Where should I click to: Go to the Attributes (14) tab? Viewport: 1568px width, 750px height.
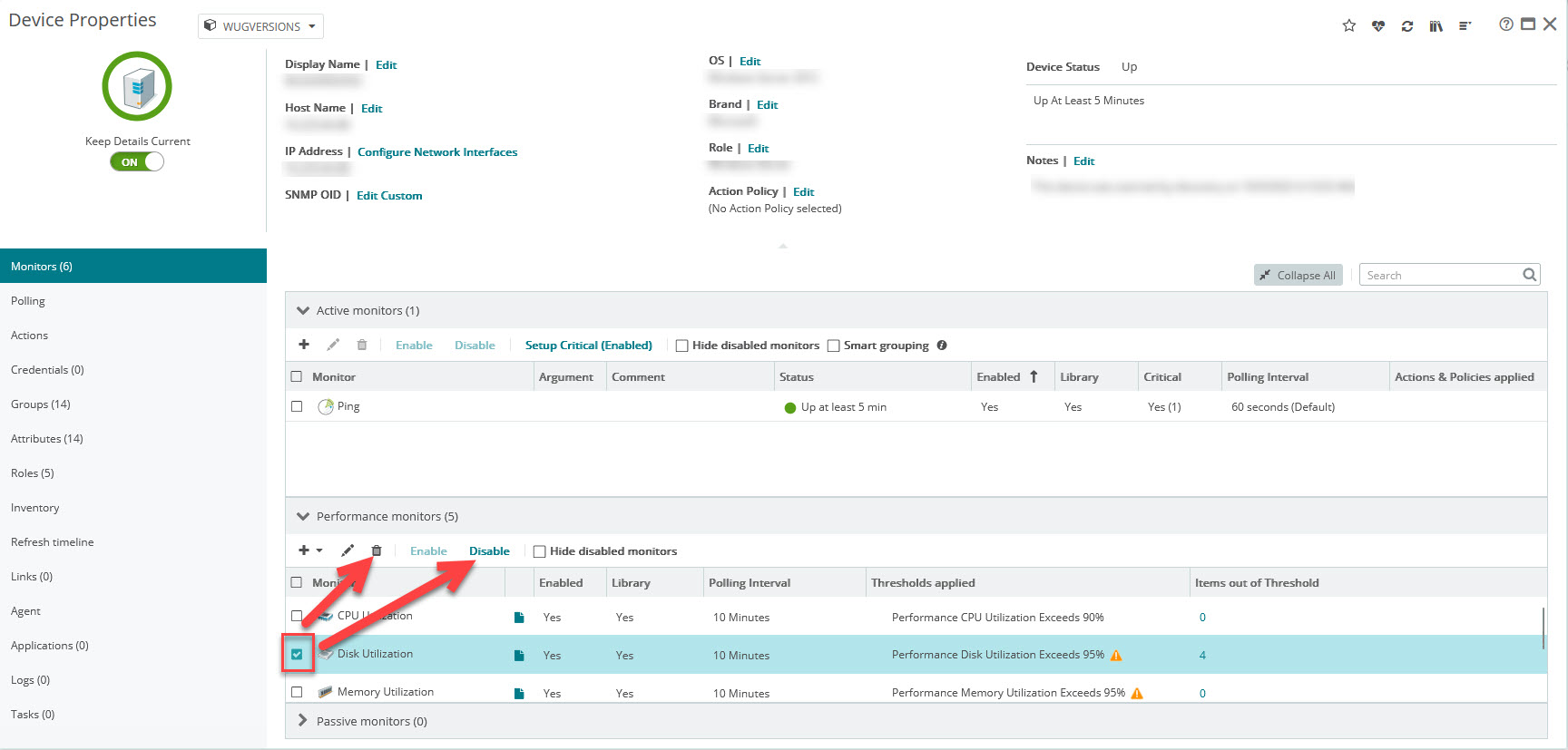133,439
